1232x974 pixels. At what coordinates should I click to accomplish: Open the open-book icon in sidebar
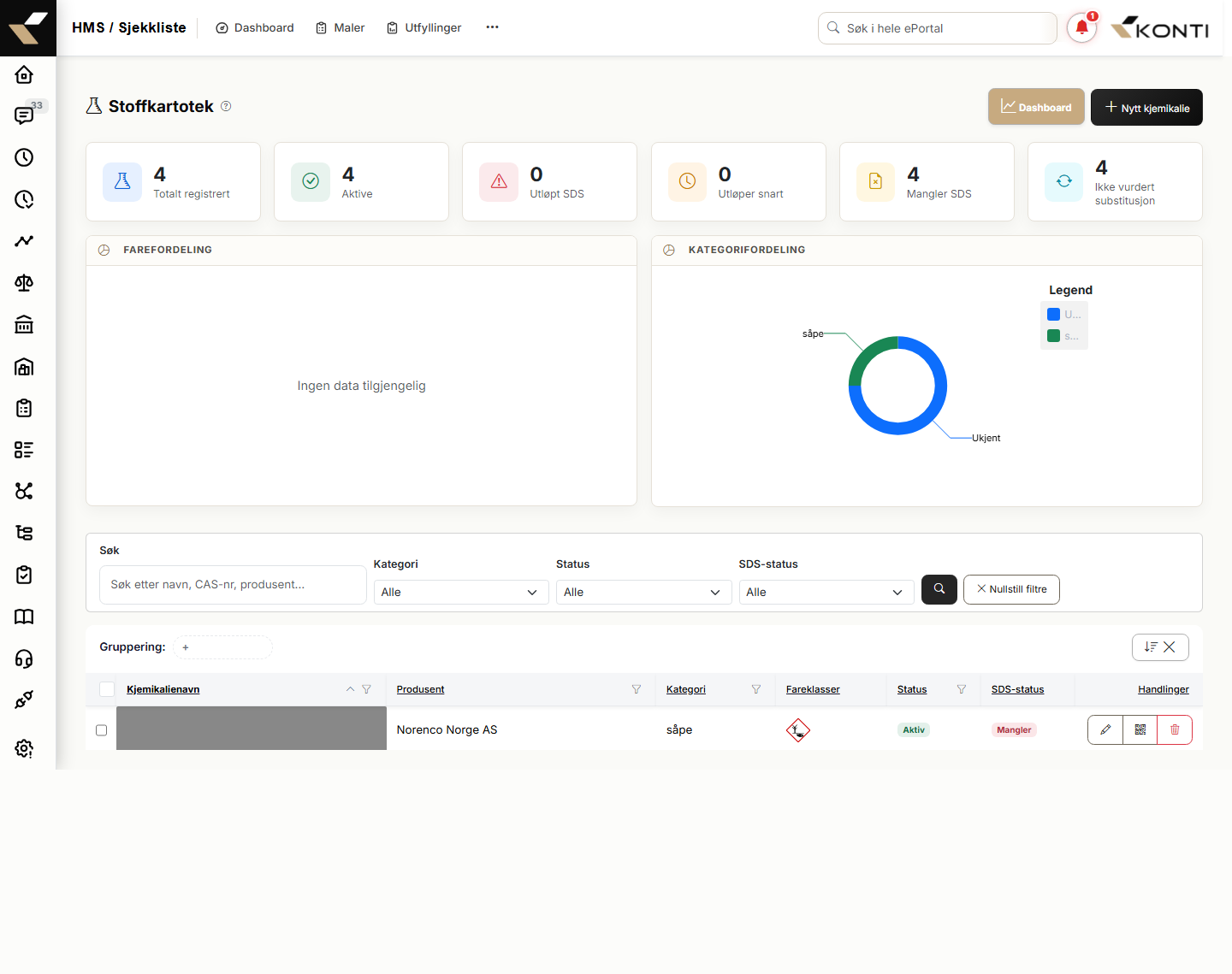[x=24, y=617]
